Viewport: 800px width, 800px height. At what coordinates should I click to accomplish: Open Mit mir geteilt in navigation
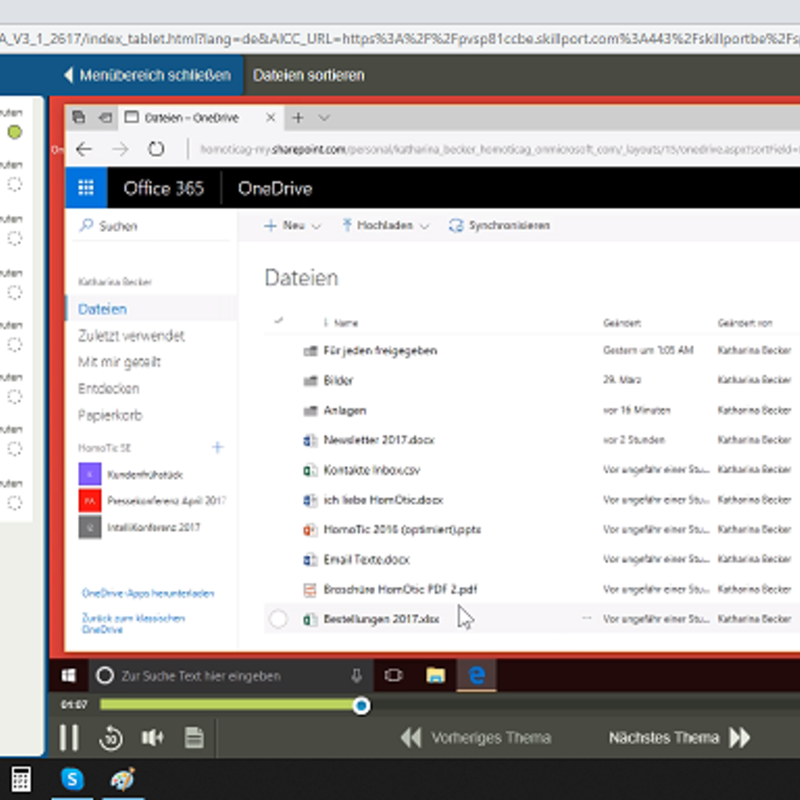coord(119,362)
